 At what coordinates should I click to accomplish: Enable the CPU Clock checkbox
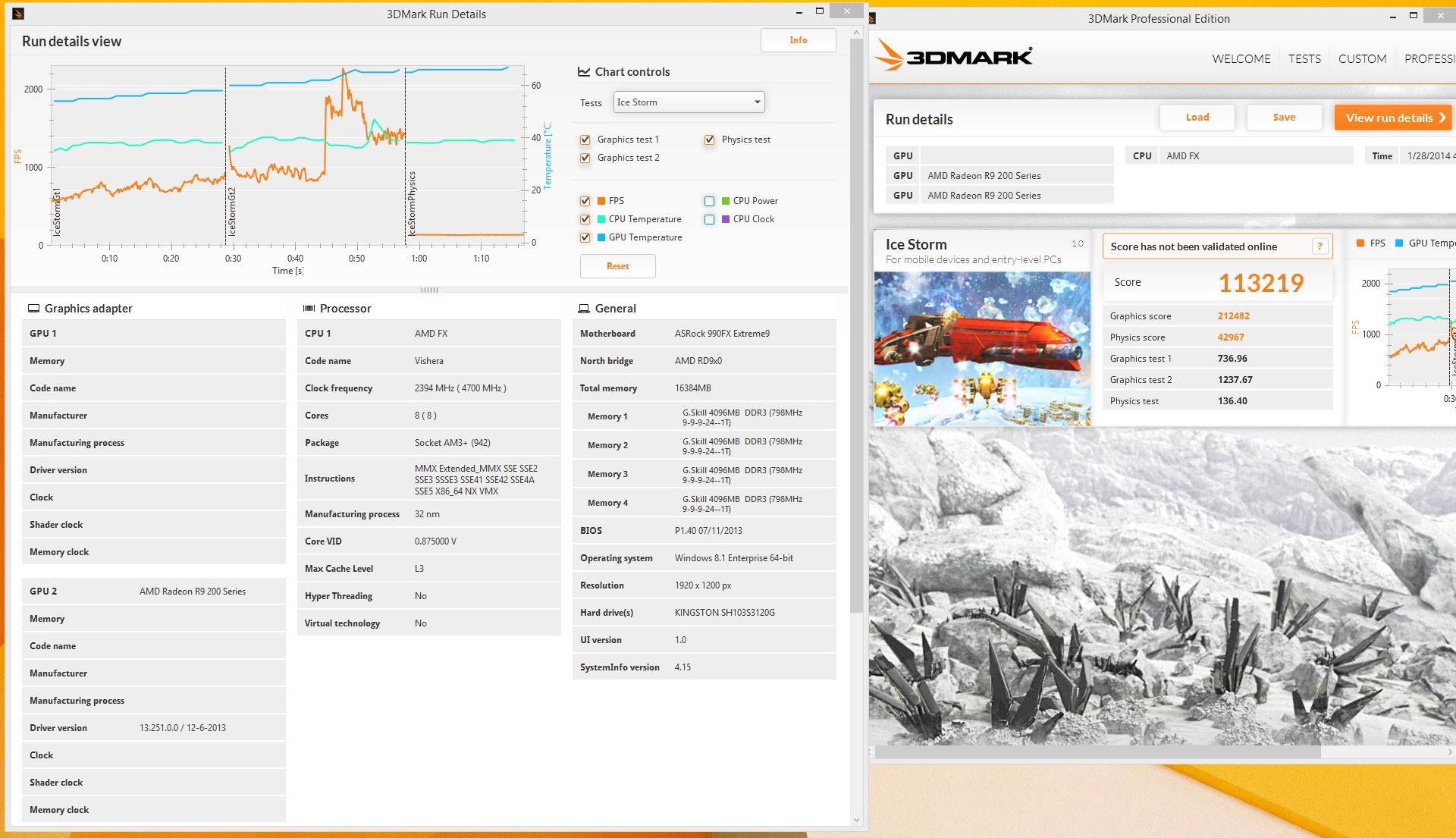click(710, 219)
